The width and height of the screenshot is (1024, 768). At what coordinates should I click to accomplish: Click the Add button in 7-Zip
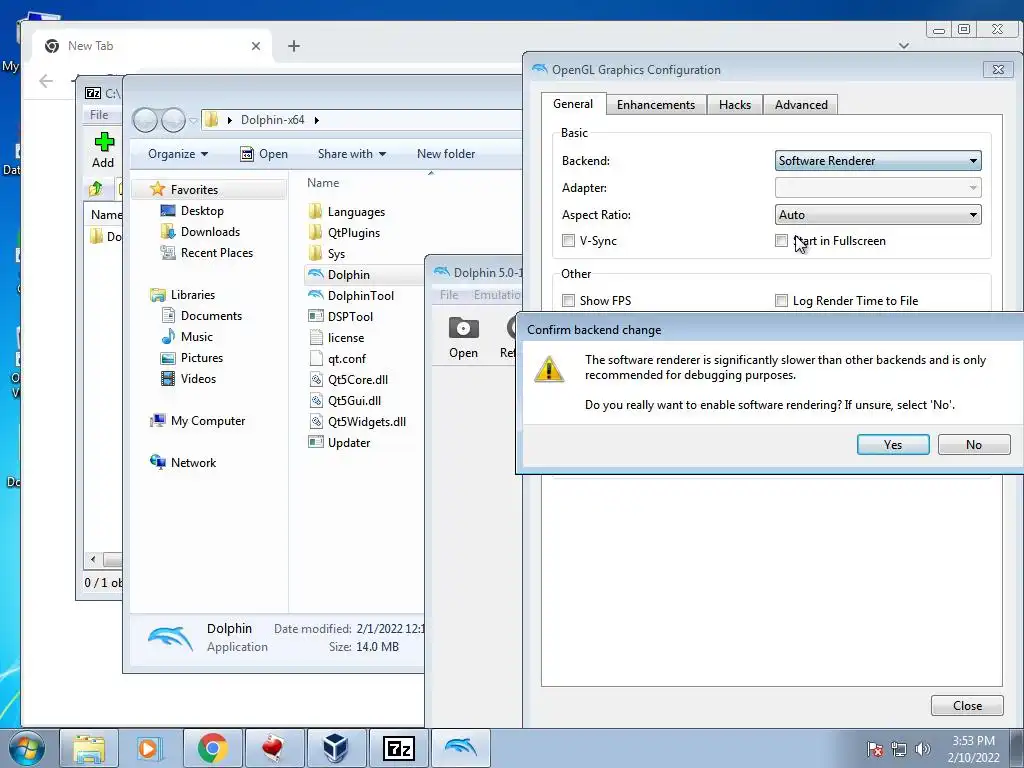(103, 150)
